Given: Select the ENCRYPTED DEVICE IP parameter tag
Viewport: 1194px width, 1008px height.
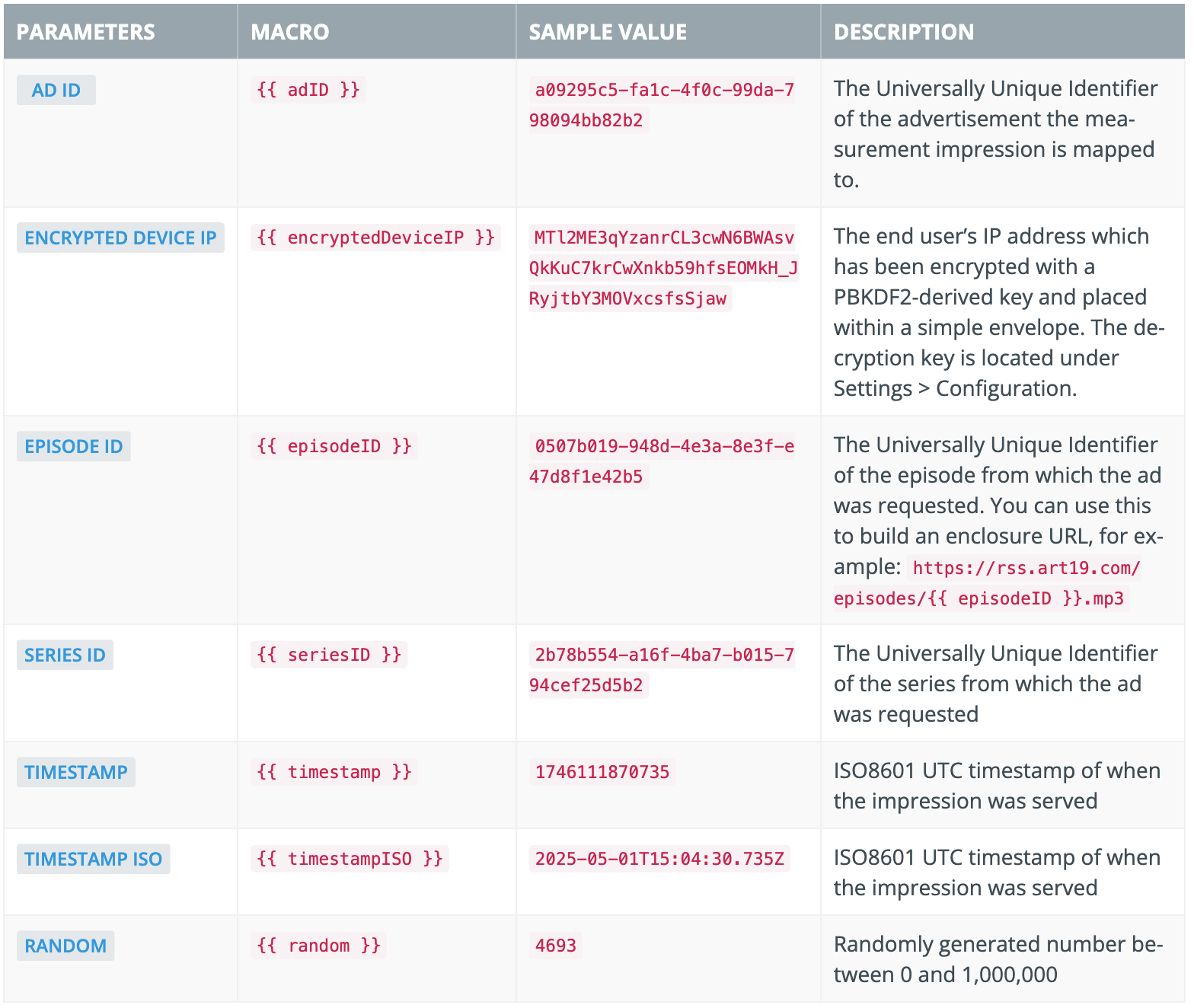Looking at the screenshot, I should (x=120, y=238).
